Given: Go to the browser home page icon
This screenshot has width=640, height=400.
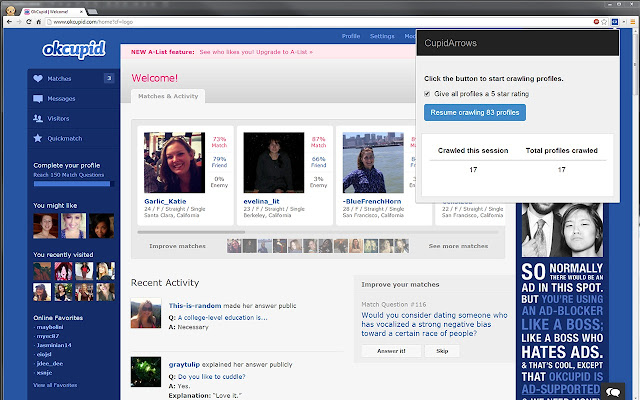Looking at the screenshot, I should (38, 22).
